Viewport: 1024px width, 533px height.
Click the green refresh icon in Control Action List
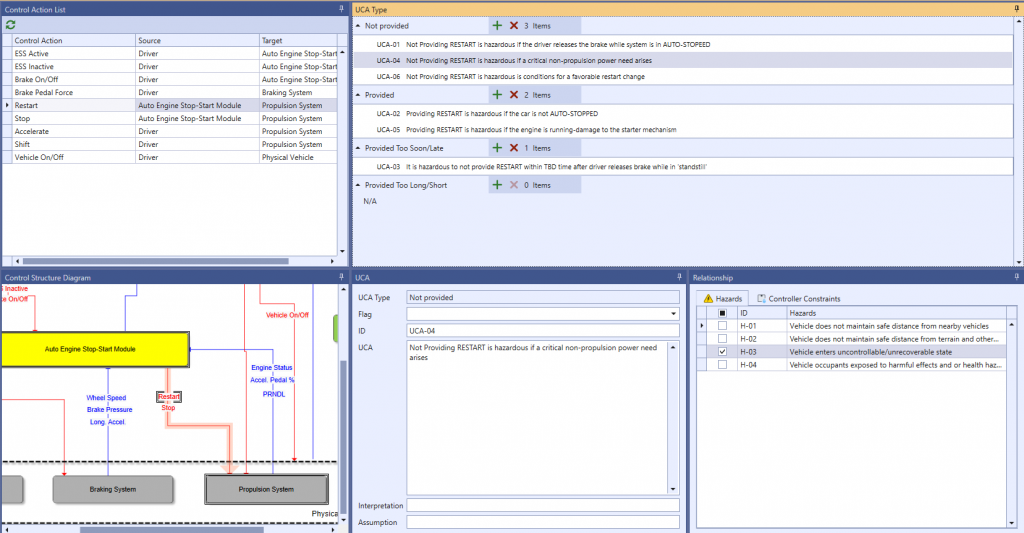click(x=10, y=25)
